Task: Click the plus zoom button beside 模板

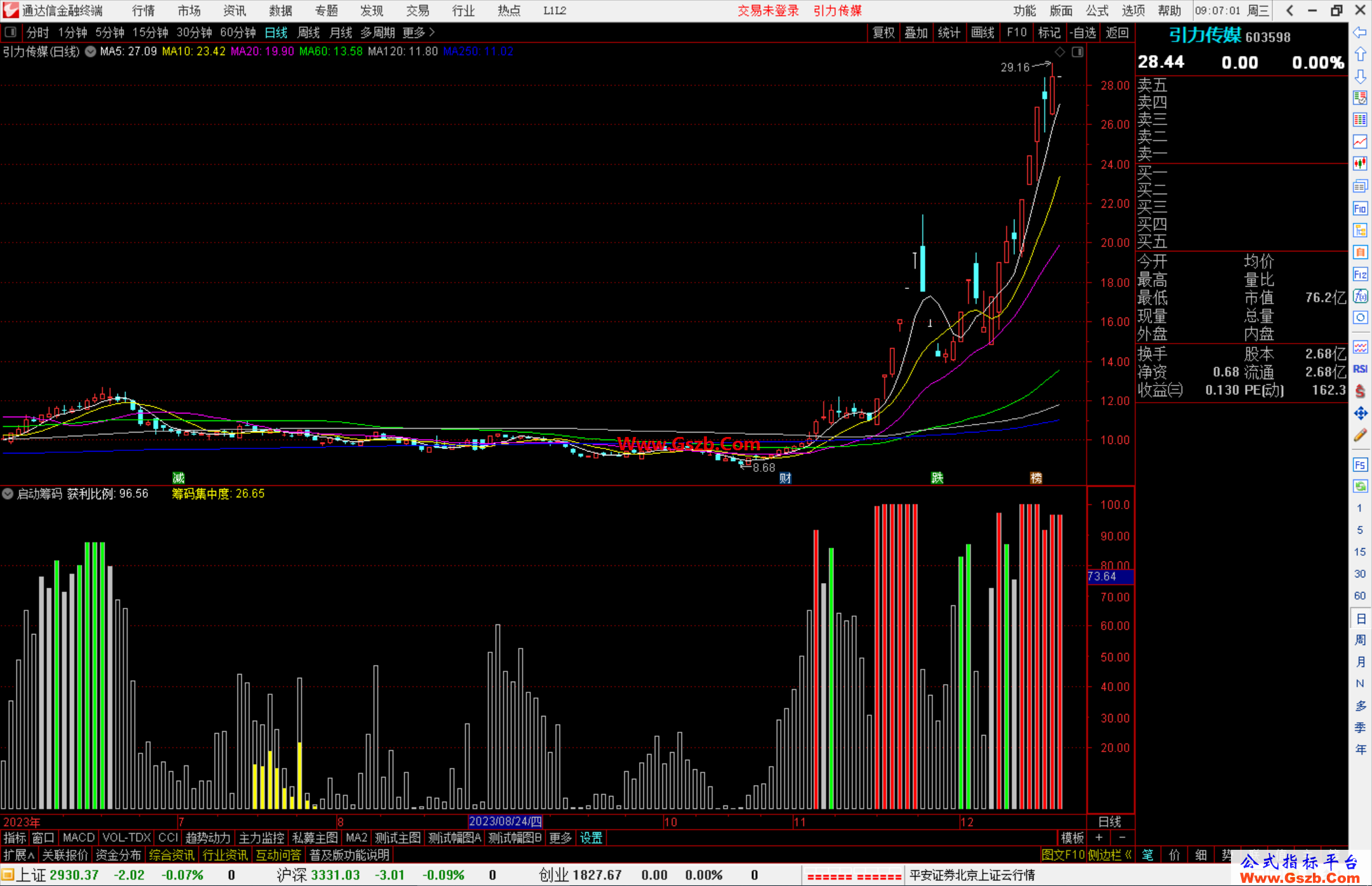Action: (x=1099, y=838)
